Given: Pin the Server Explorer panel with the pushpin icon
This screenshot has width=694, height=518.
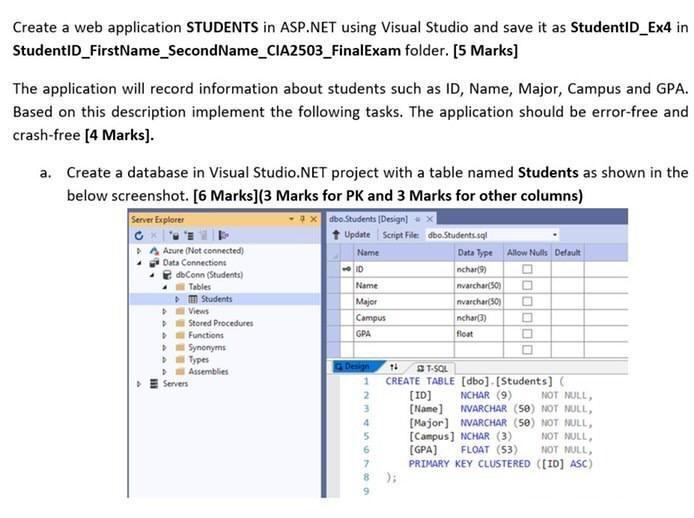Looking at the screenshot, I should point(303,219).
